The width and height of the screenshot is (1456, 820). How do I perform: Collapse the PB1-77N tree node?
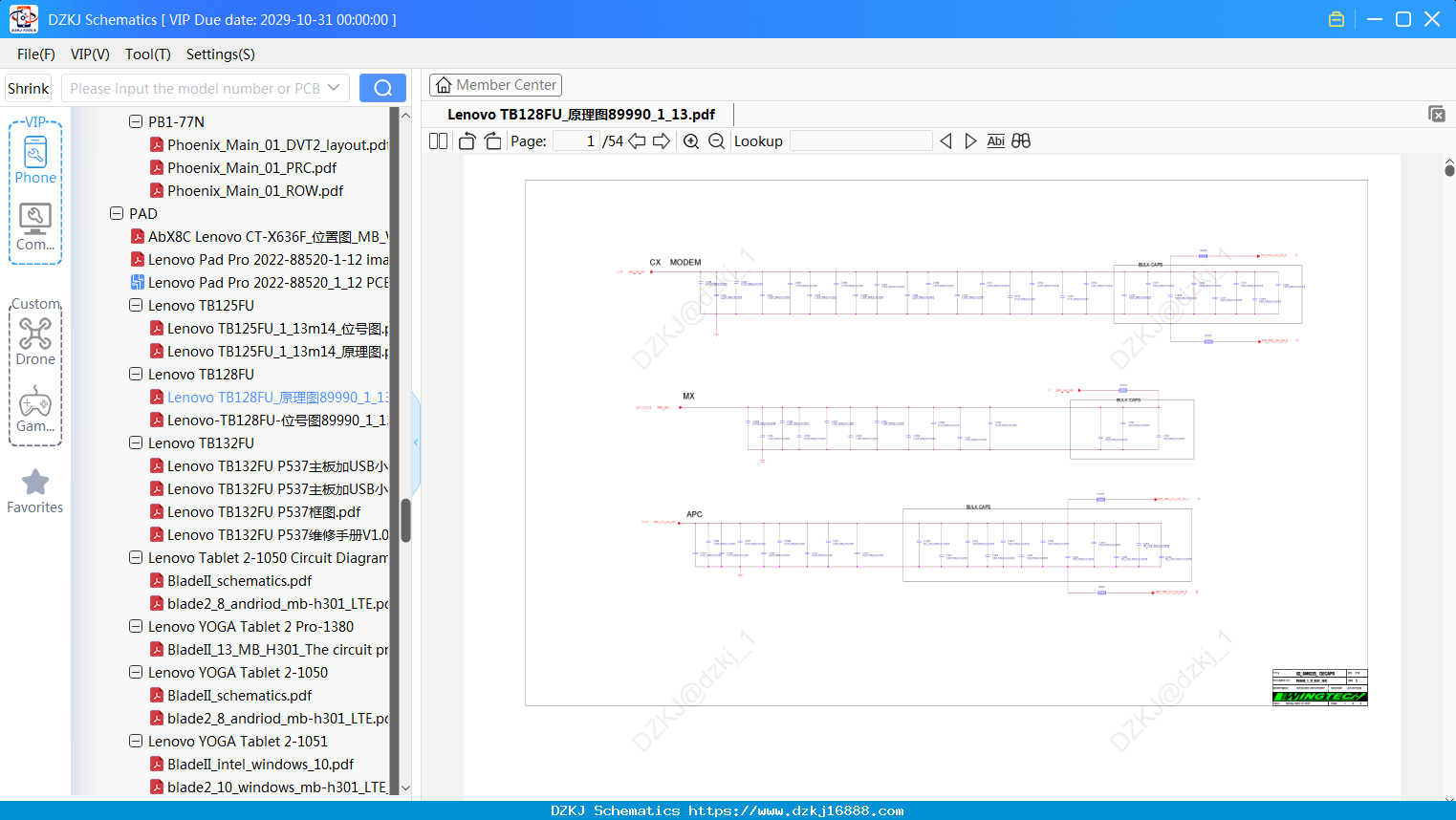[x=136, y=121]
